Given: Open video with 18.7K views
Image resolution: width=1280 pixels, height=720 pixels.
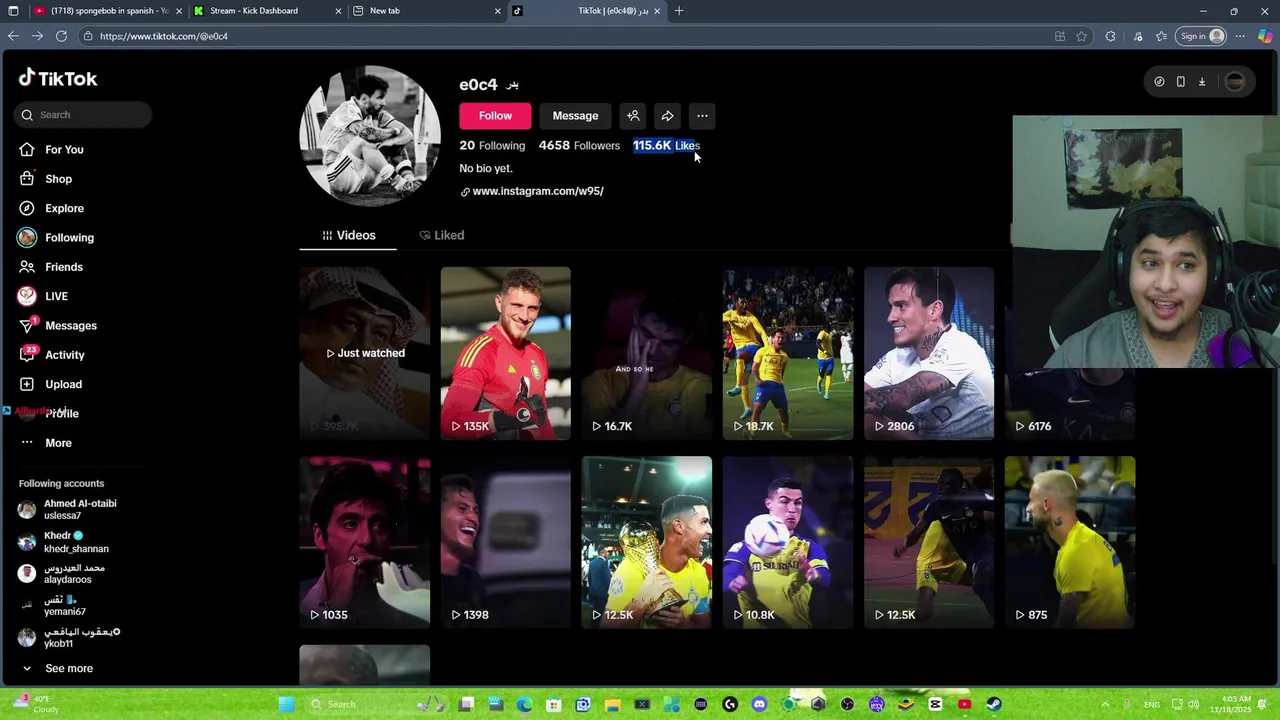Looking at the screenshot, I should 788,353.
